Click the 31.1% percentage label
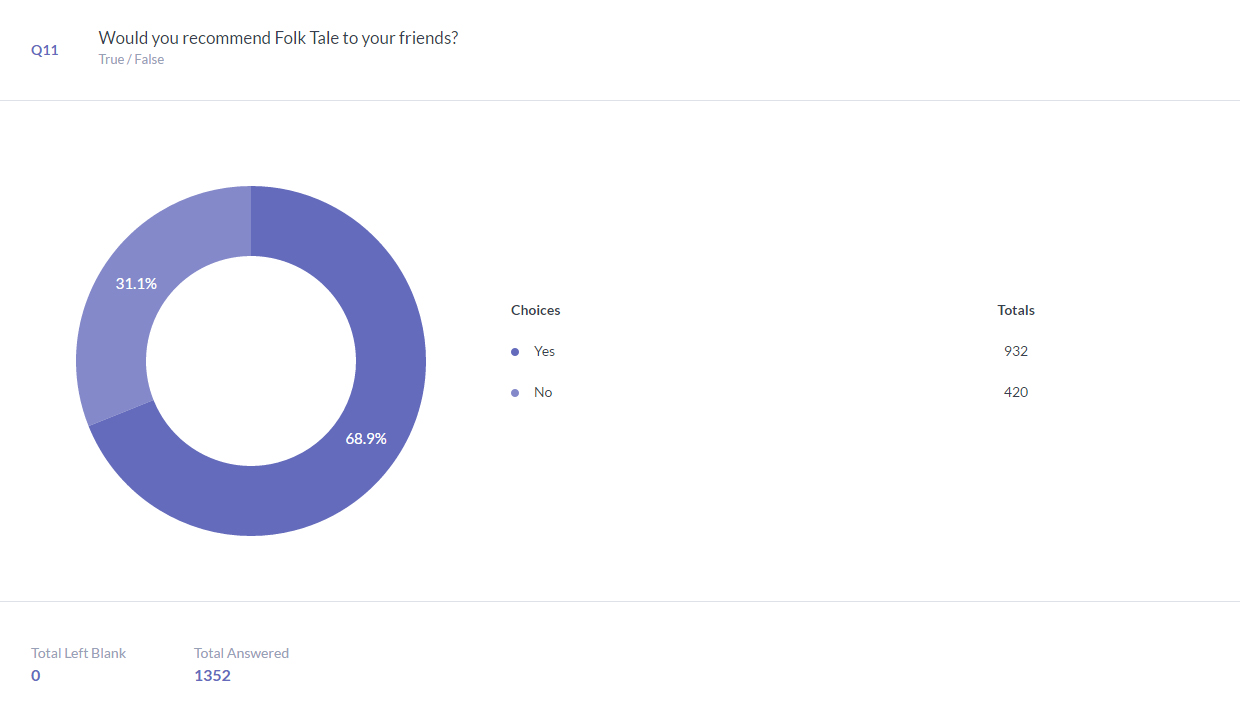 click(x=136, y=283)
